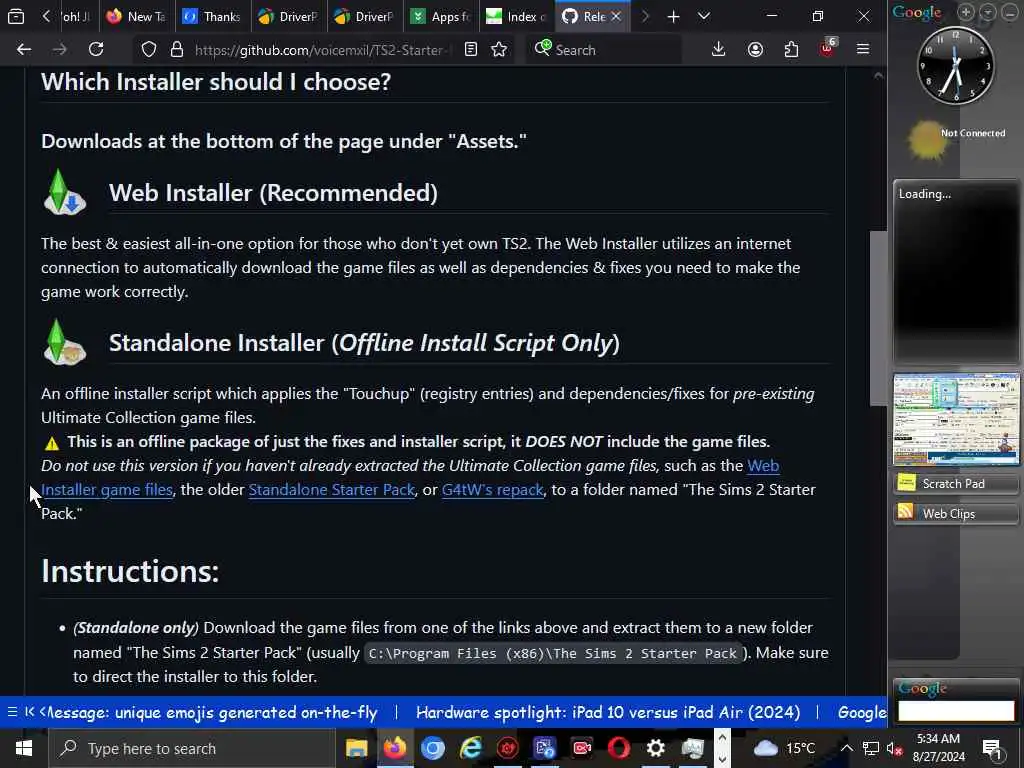Bookmark this page with the star

point(499,50)
